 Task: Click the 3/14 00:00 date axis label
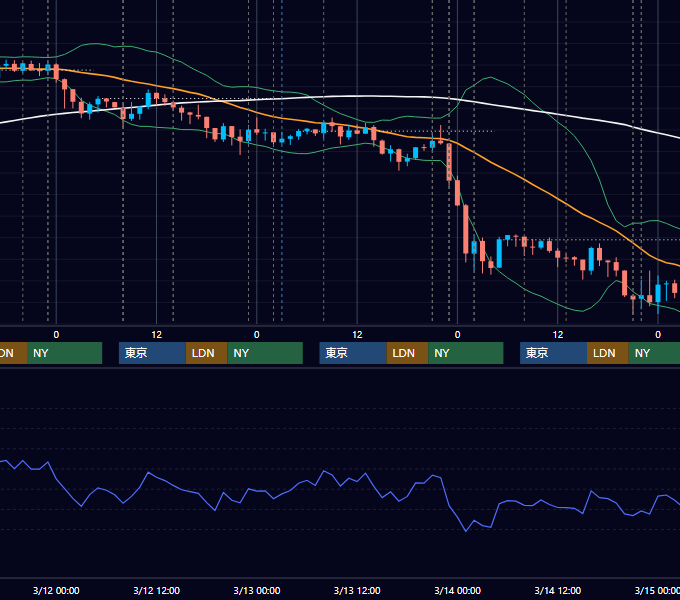458,590
